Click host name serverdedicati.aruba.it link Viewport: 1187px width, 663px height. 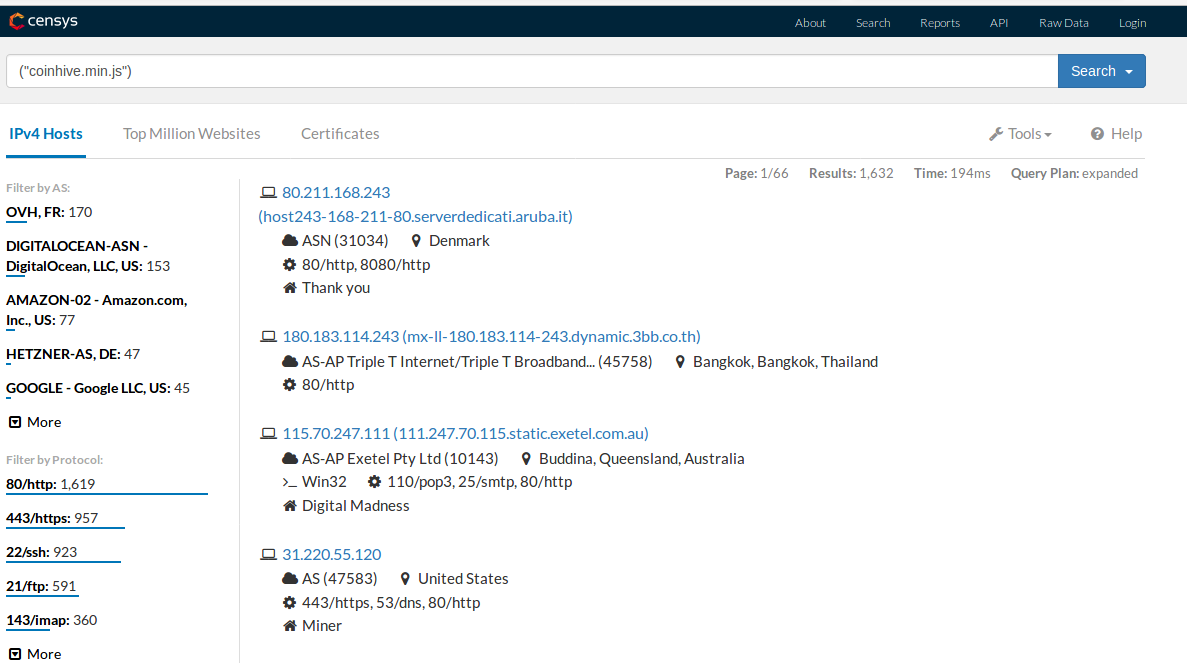[416, 216]
